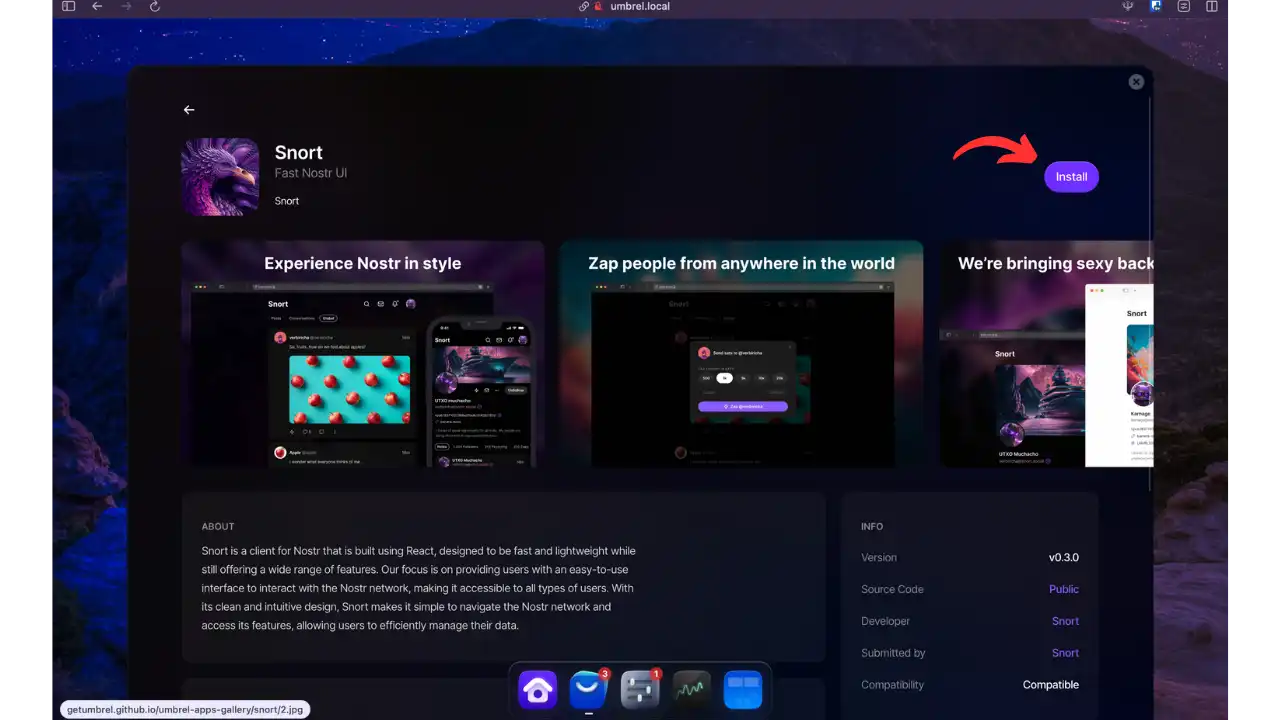This screenshot has height=720, width=1280.
Task: Open Live Usage graph icon in dock
Action: click(692, 689)
